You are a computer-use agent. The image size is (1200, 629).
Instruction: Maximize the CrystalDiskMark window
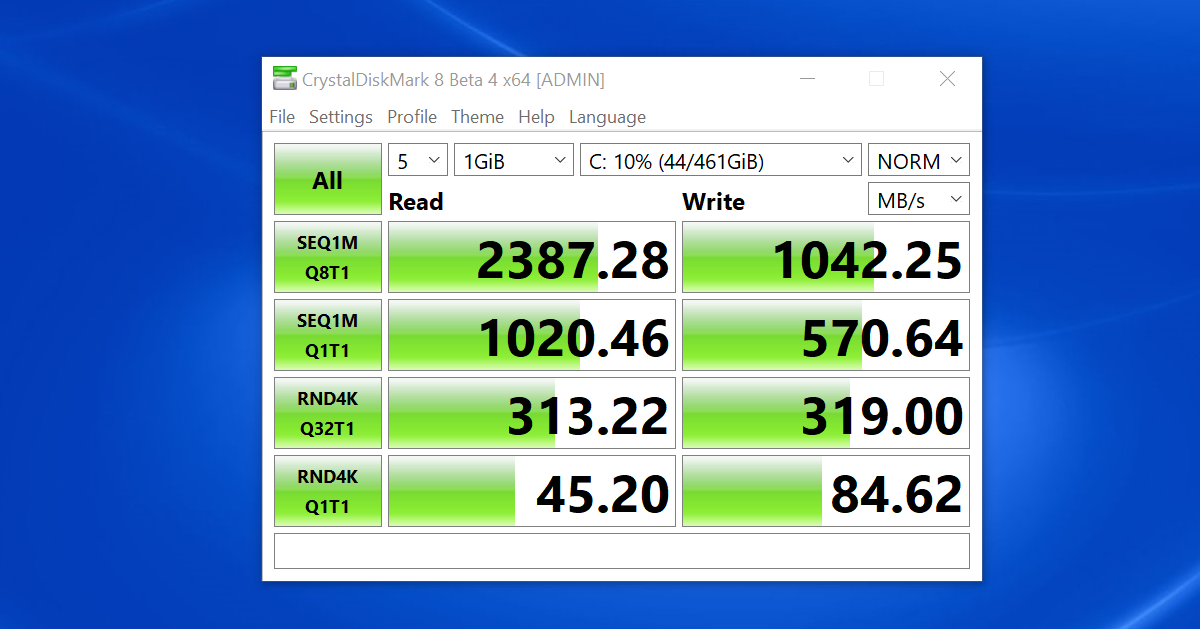click(x=876, y=79)
